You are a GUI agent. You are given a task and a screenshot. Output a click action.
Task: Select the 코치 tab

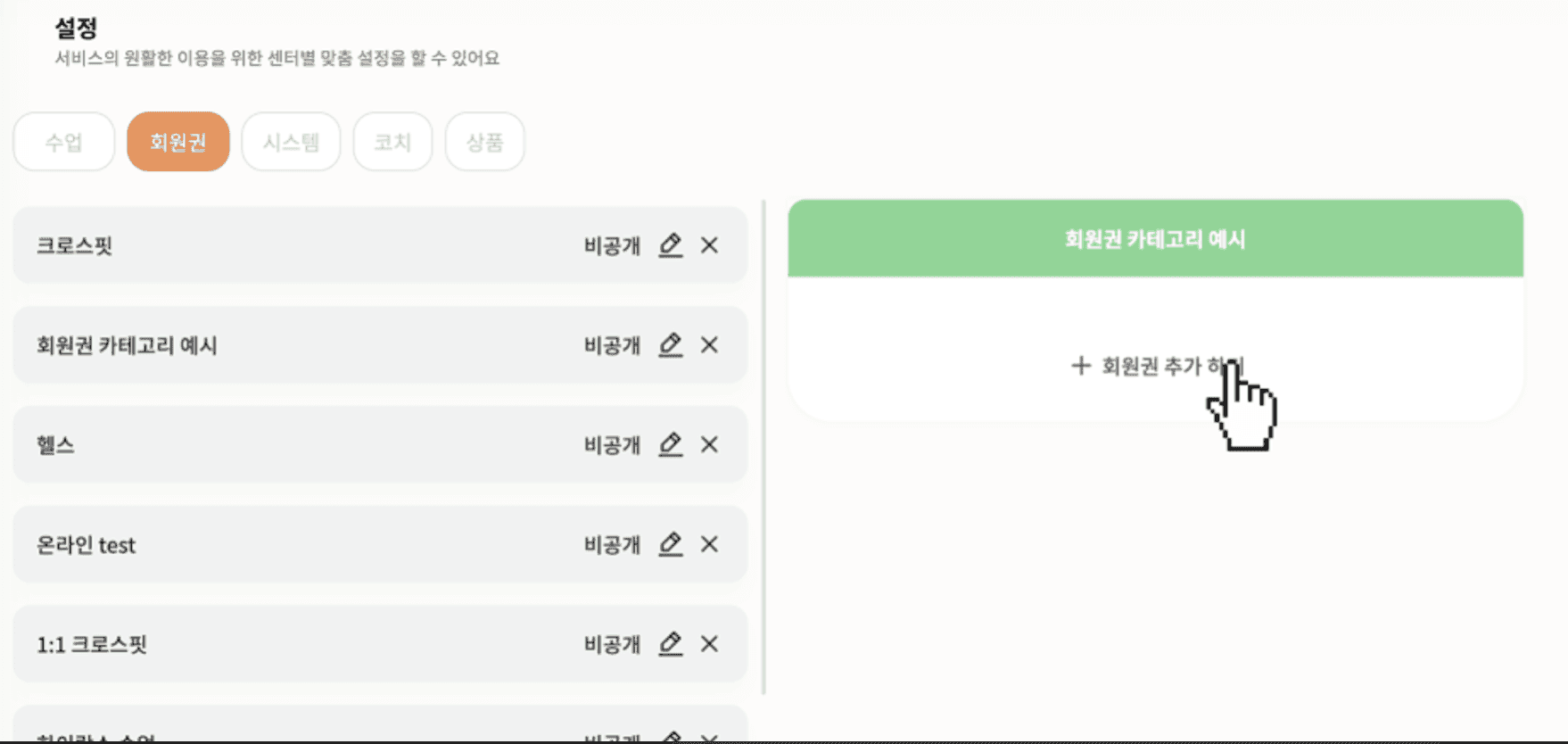[392, 142]
